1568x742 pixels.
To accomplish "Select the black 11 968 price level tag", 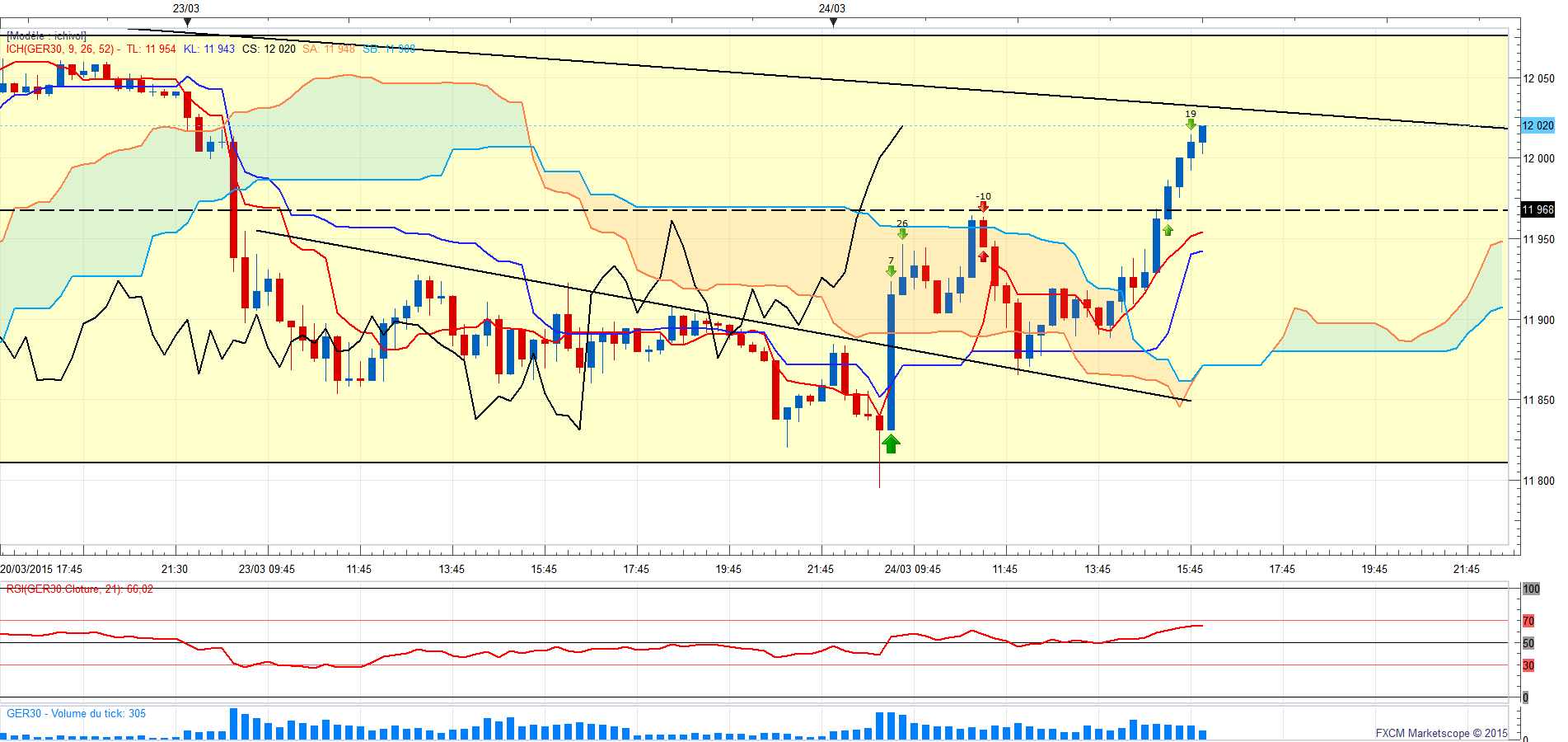I will [x=1537, y=209].
